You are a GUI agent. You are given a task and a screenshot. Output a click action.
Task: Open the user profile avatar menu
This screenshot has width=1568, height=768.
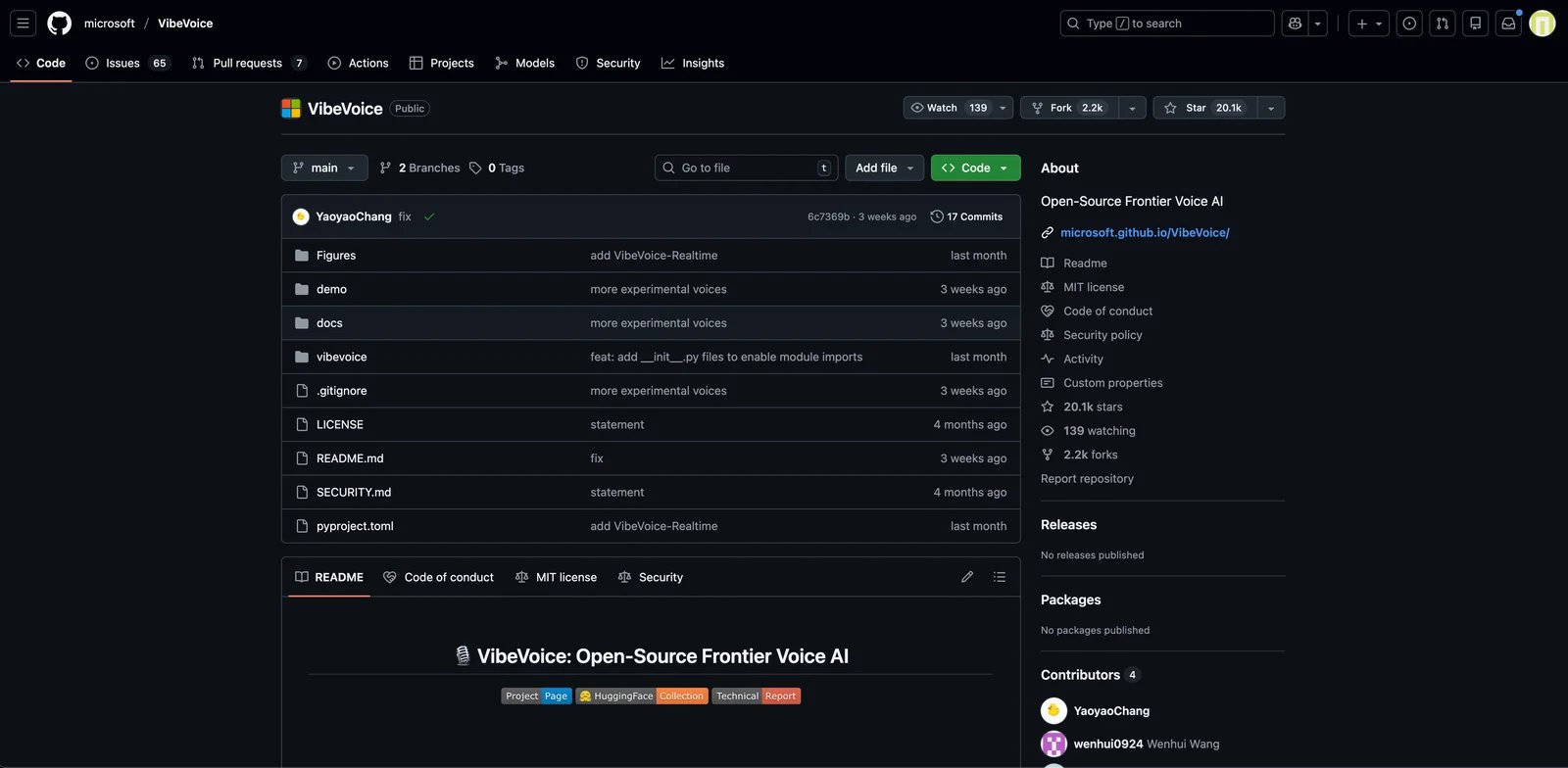pos(1543,24)
